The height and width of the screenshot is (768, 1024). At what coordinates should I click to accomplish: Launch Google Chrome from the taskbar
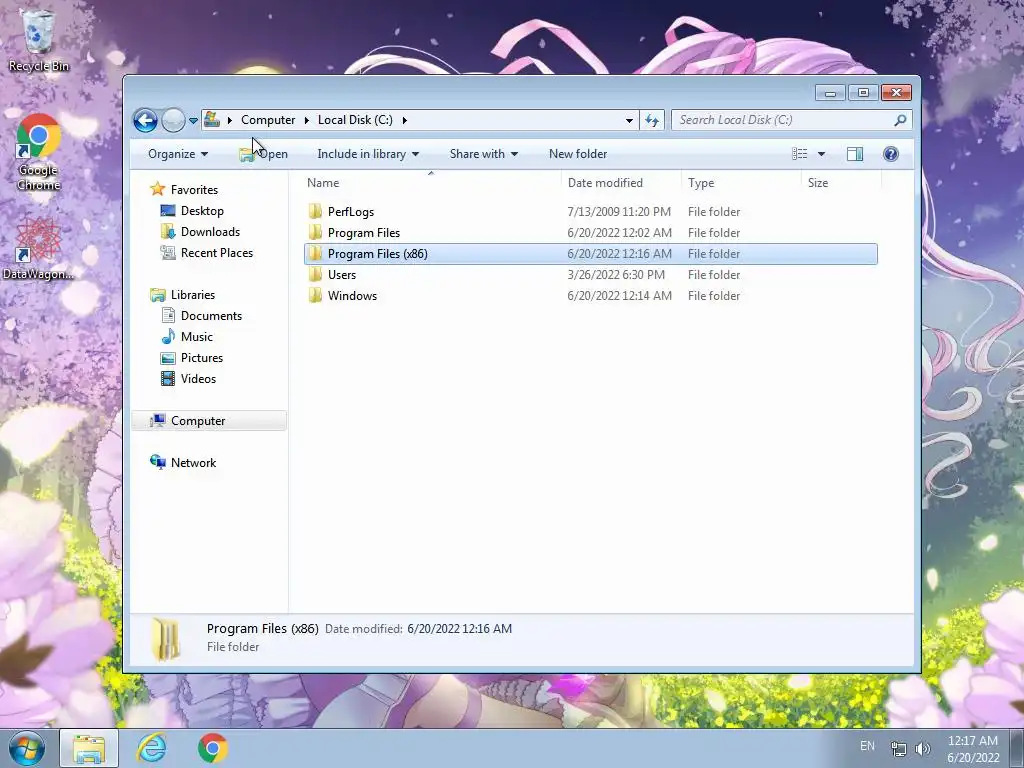(212, 748)
